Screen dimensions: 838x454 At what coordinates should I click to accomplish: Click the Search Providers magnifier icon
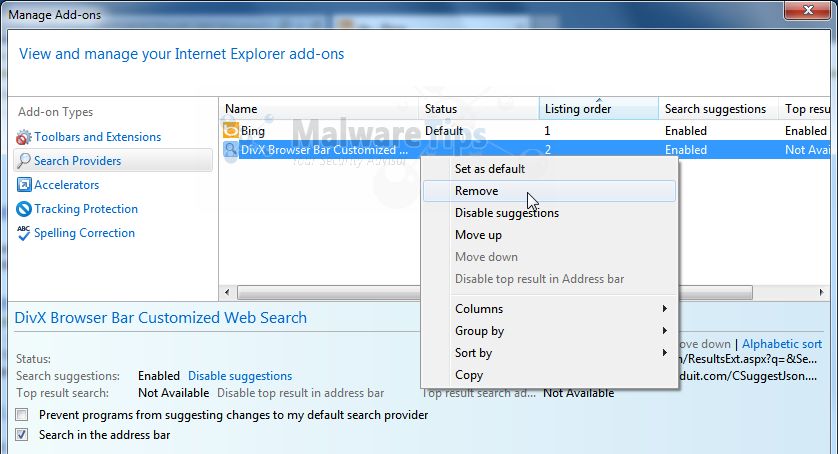(24, 161)
